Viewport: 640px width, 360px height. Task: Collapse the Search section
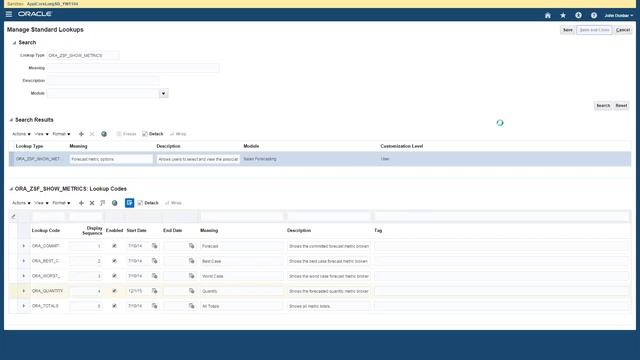click(14, 43)
